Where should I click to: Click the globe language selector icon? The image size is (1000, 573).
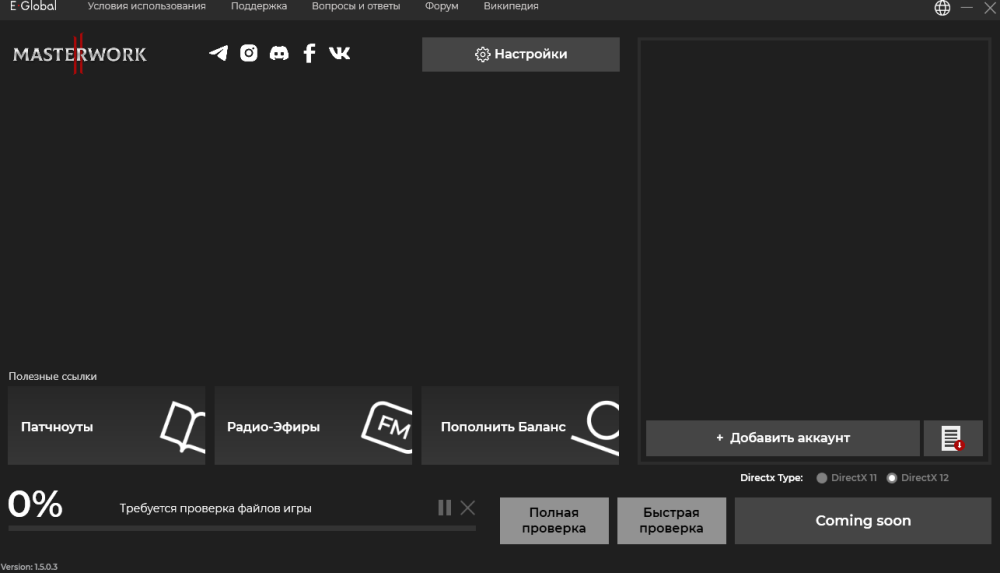[942, 8]
